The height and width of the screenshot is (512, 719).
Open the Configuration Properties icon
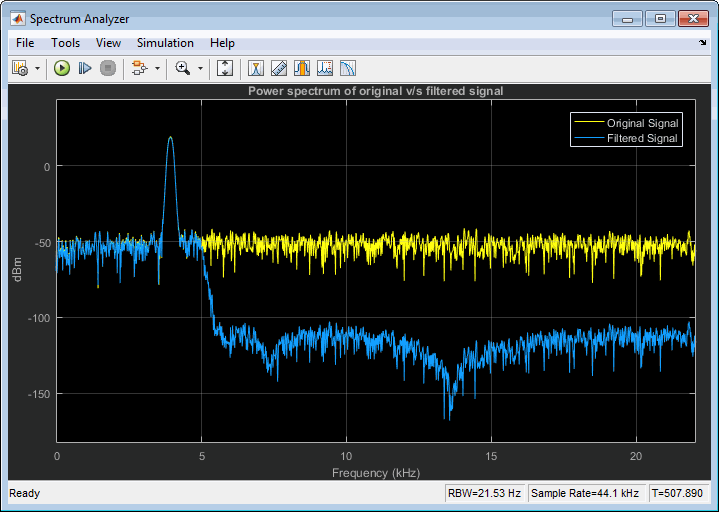point(20,68)
